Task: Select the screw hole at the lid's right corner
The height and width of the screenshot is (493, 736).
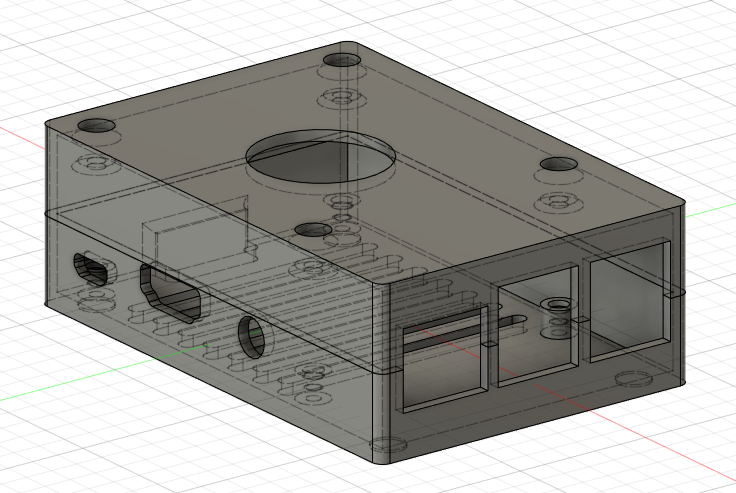Action: pyautogui.click(x=559, y=164)
